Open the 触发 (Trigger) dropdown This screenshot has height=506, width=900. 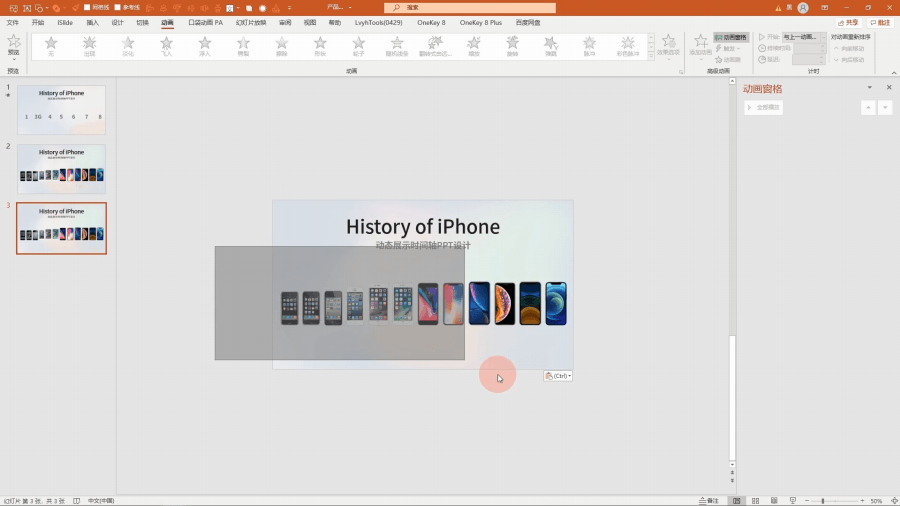click(x=728, y=49)
